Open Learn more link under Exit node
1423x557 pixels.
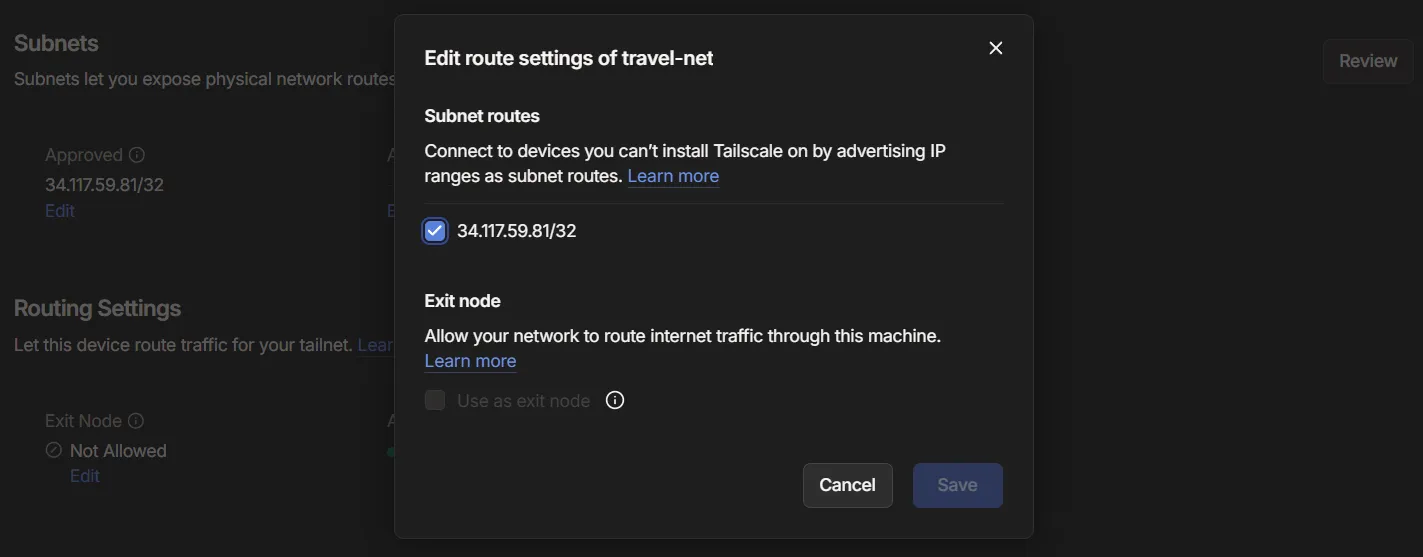[470, 361]
